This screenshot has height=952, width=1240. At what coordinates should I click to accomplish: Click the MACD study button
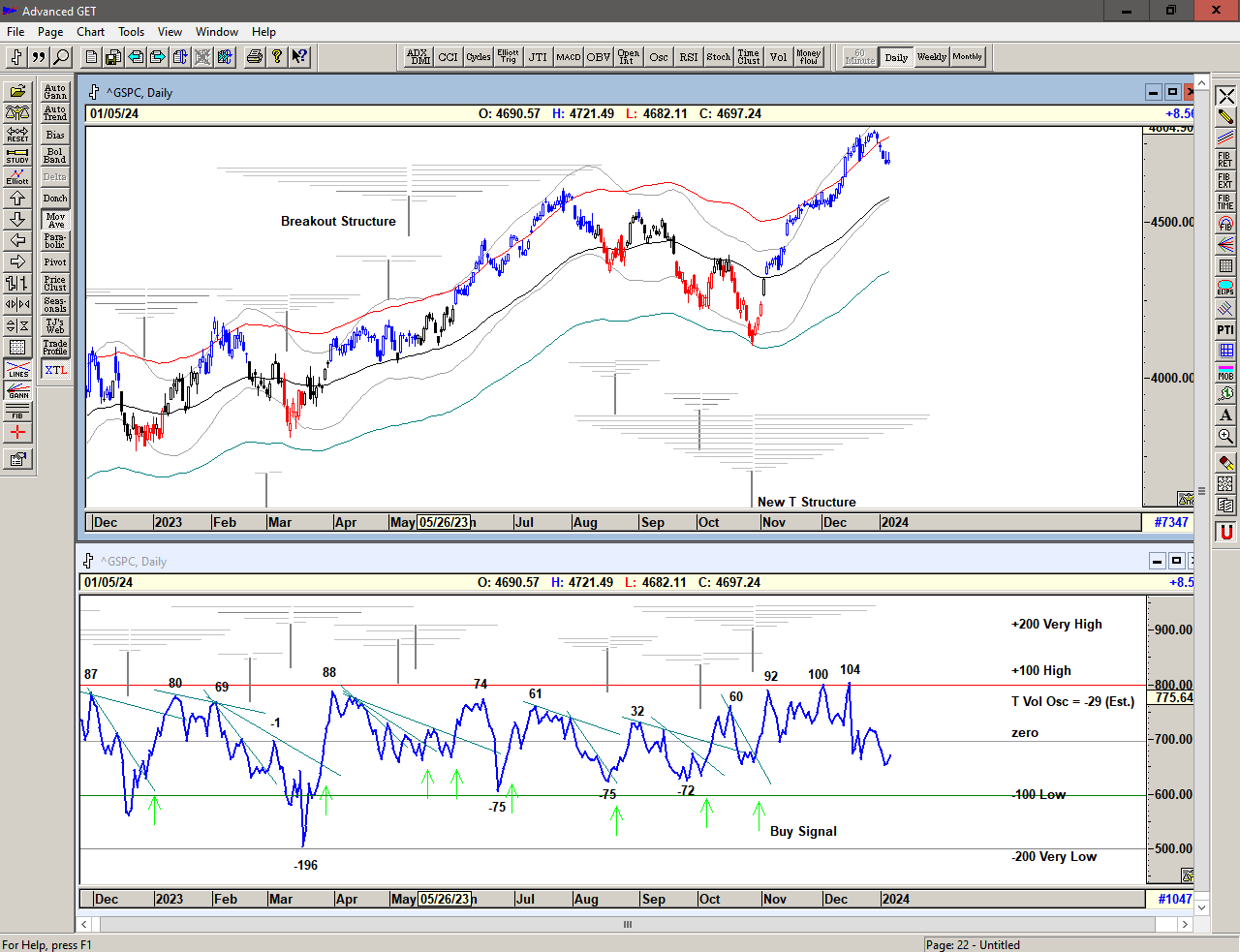(x=568, y=57)
